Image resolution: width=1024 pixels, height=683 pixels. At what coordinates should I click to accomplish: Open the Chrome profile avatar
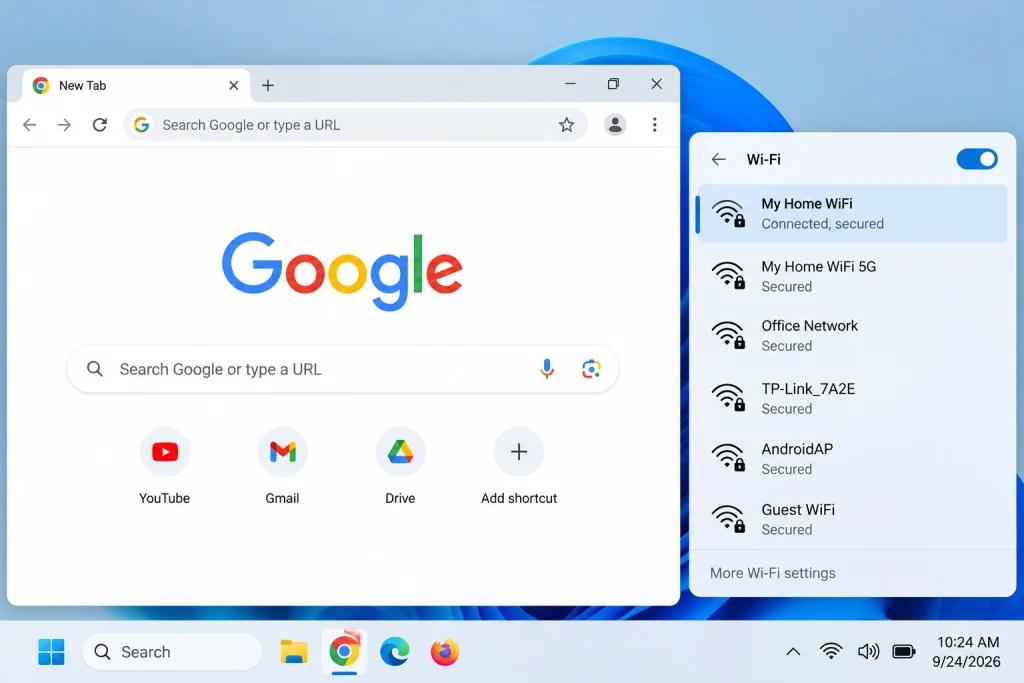coord(615,125)
